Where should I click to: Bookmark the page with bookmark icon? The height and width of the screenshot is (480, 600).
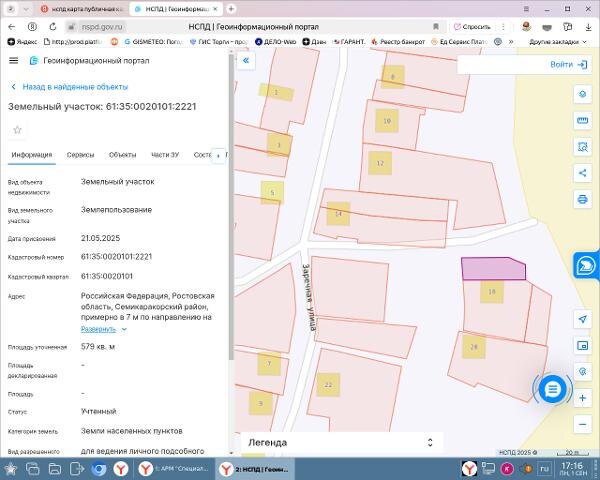point(436,27)
